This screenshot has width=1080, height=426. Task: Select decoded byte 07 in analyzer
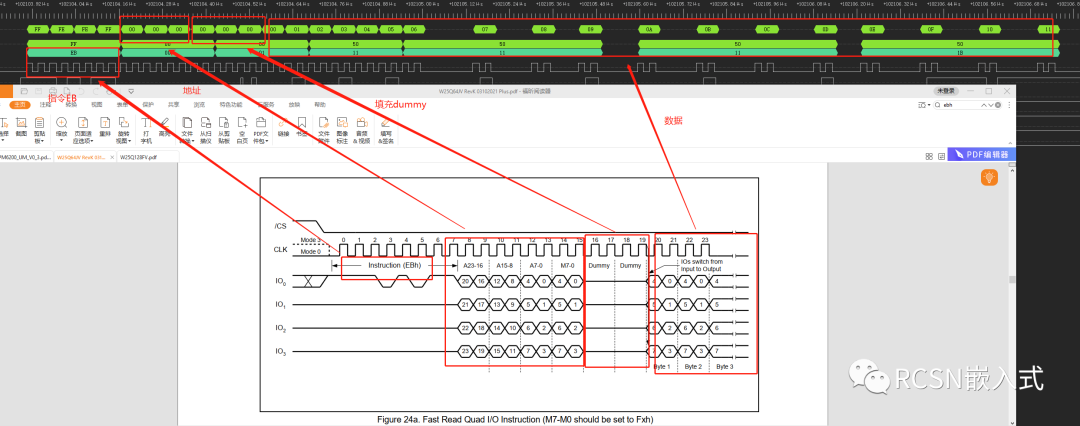tap(485, 30)
